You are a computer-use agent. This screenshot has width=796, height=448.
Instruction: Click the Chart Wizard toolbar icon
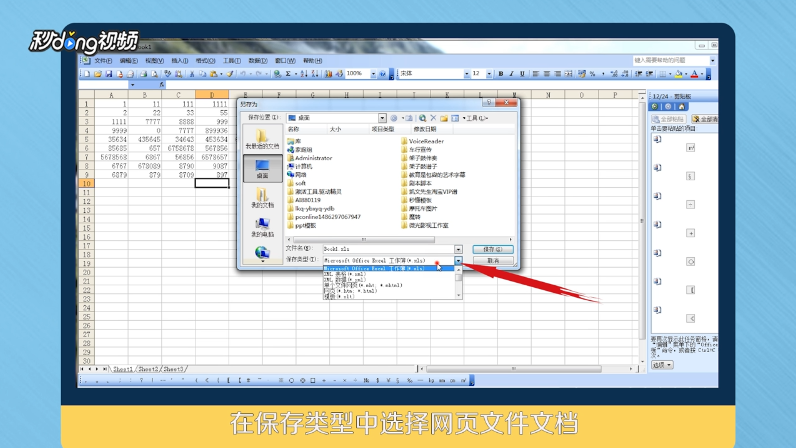click(328, 74)
